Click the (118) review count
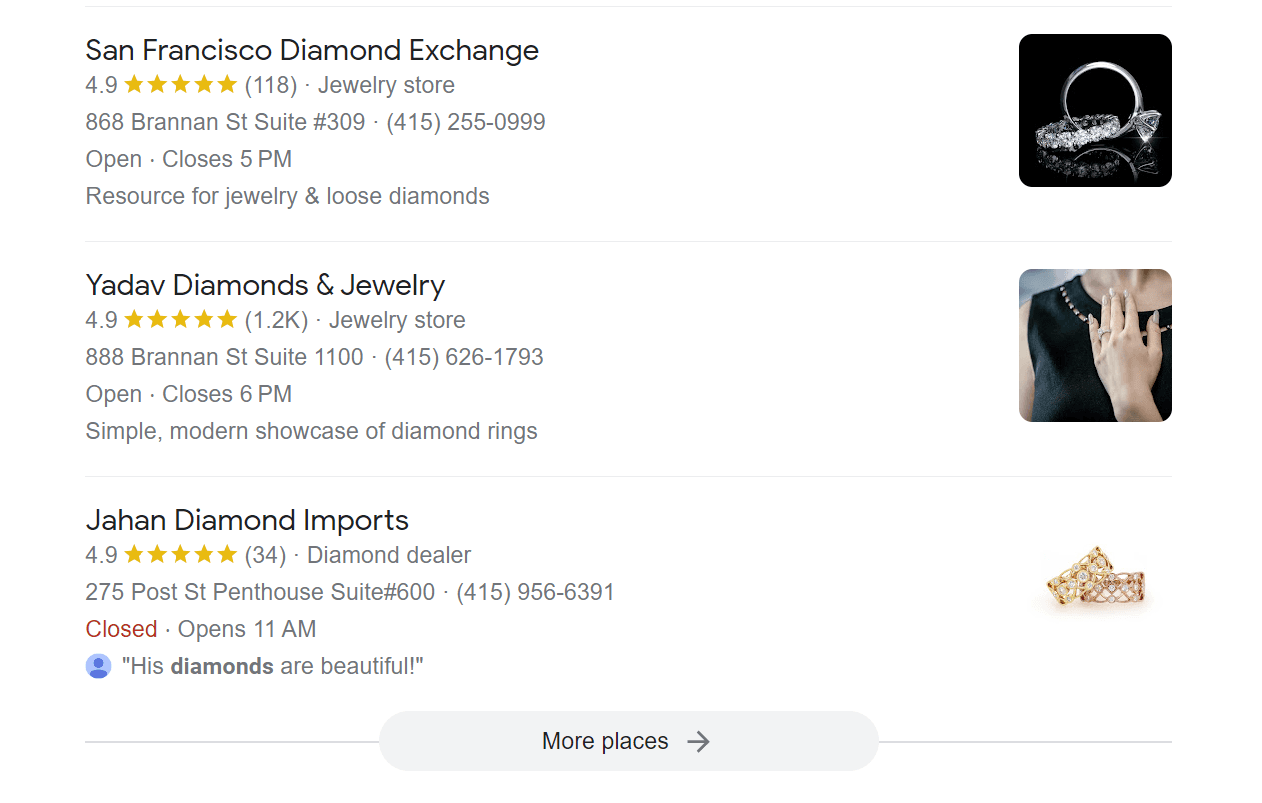This screenshot has height=803, width=1262. coord(271,85)
